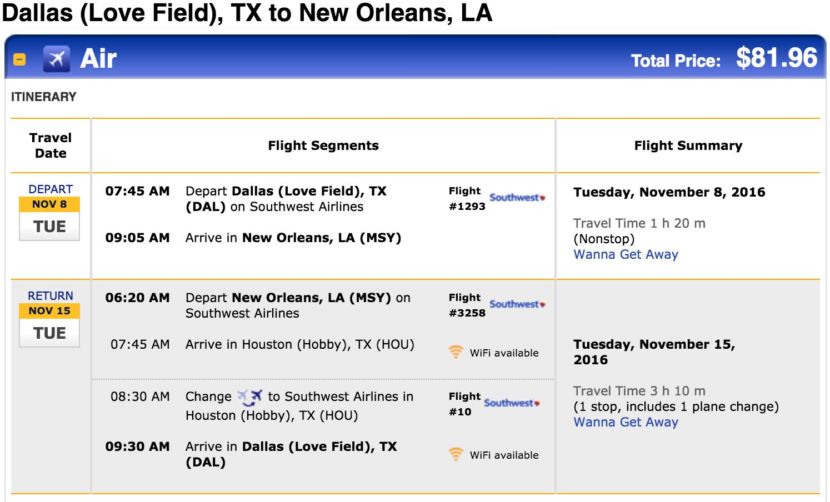Click the DEPART label
This screenshot has width=830, height=502.
click(x=50, y=189)
